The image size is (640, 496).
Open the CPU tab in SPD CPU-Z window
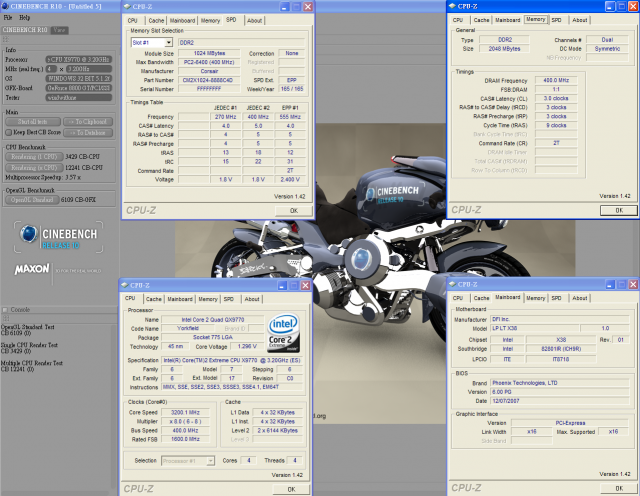(133, 20)
